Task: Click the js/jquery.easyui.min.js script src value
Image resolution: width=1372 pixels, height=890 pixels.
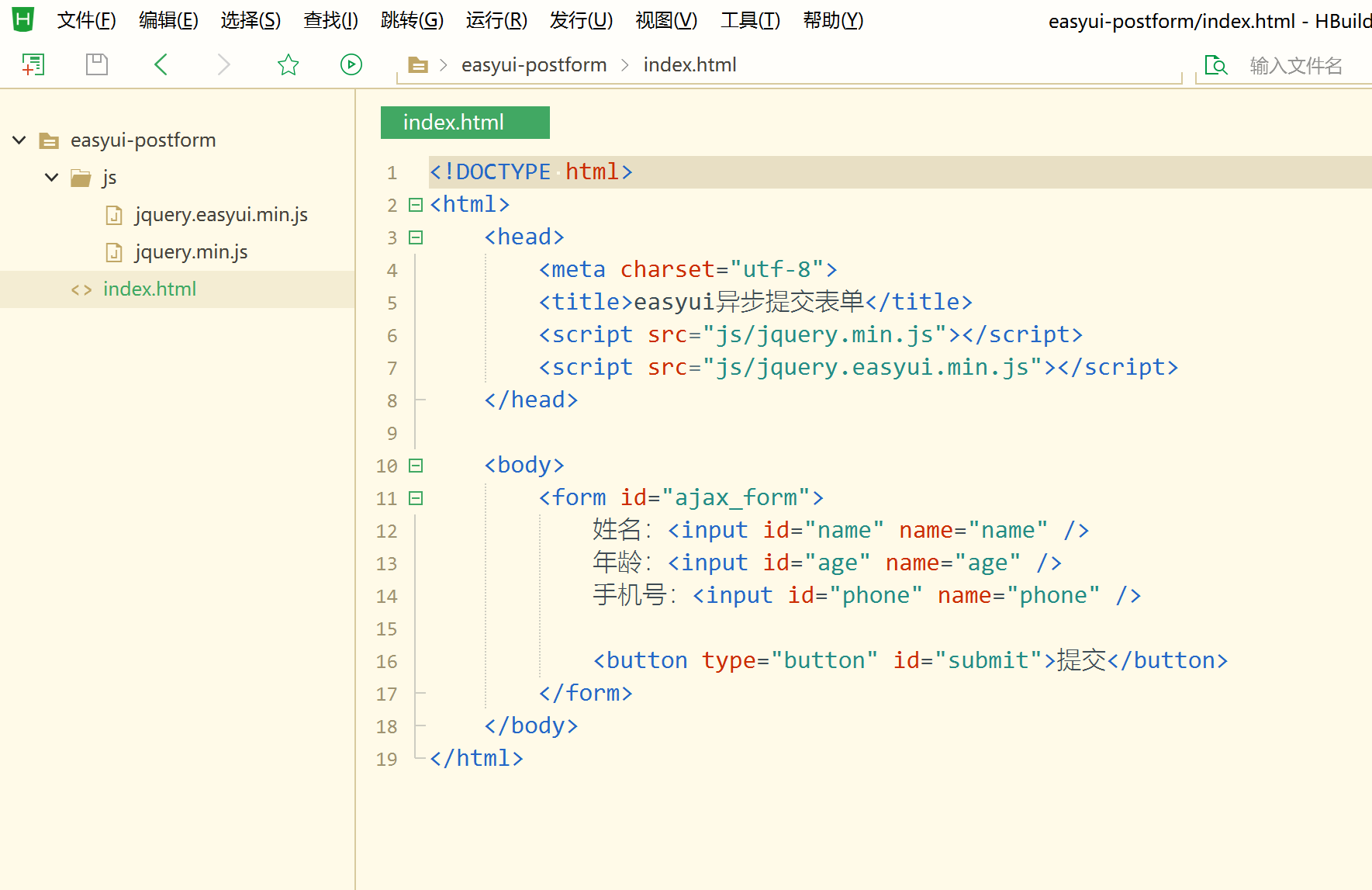Action: [x=873, y=368]
